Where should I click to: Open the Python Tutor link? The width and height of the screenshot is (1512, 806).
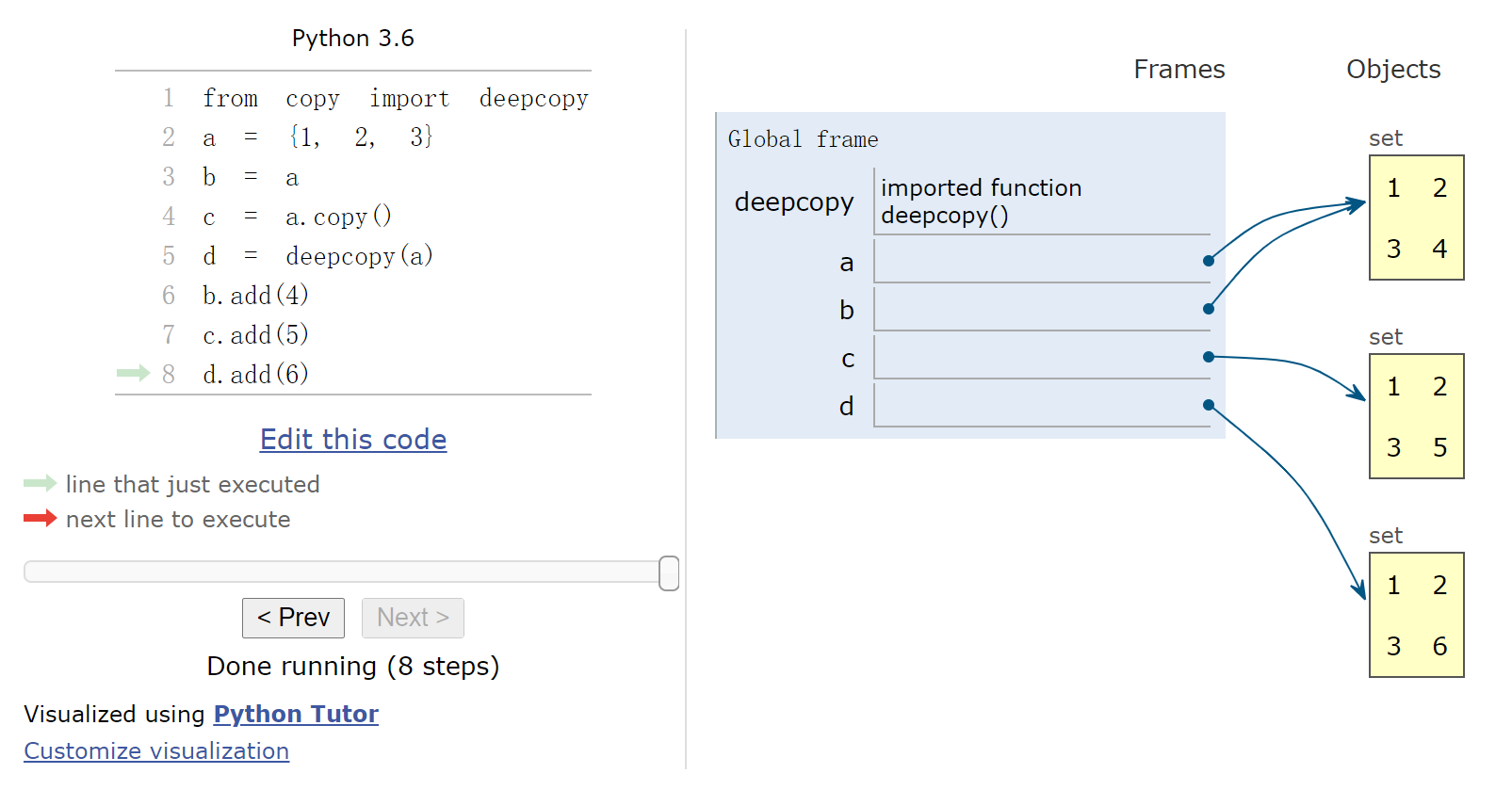tap(296, 715)
